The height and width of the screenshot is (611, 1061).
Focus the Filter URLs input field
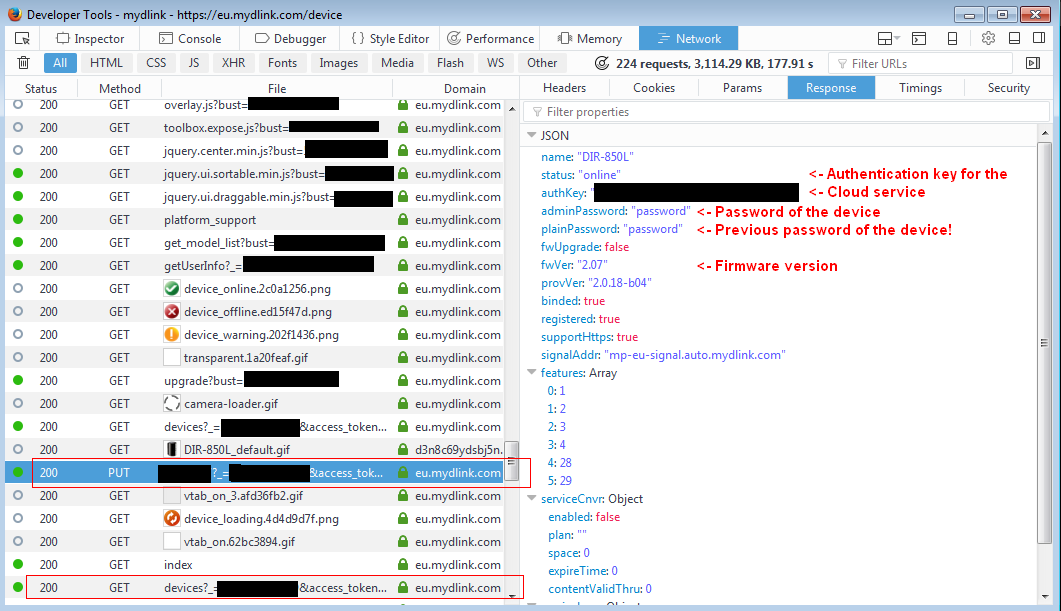pos(920,64)
